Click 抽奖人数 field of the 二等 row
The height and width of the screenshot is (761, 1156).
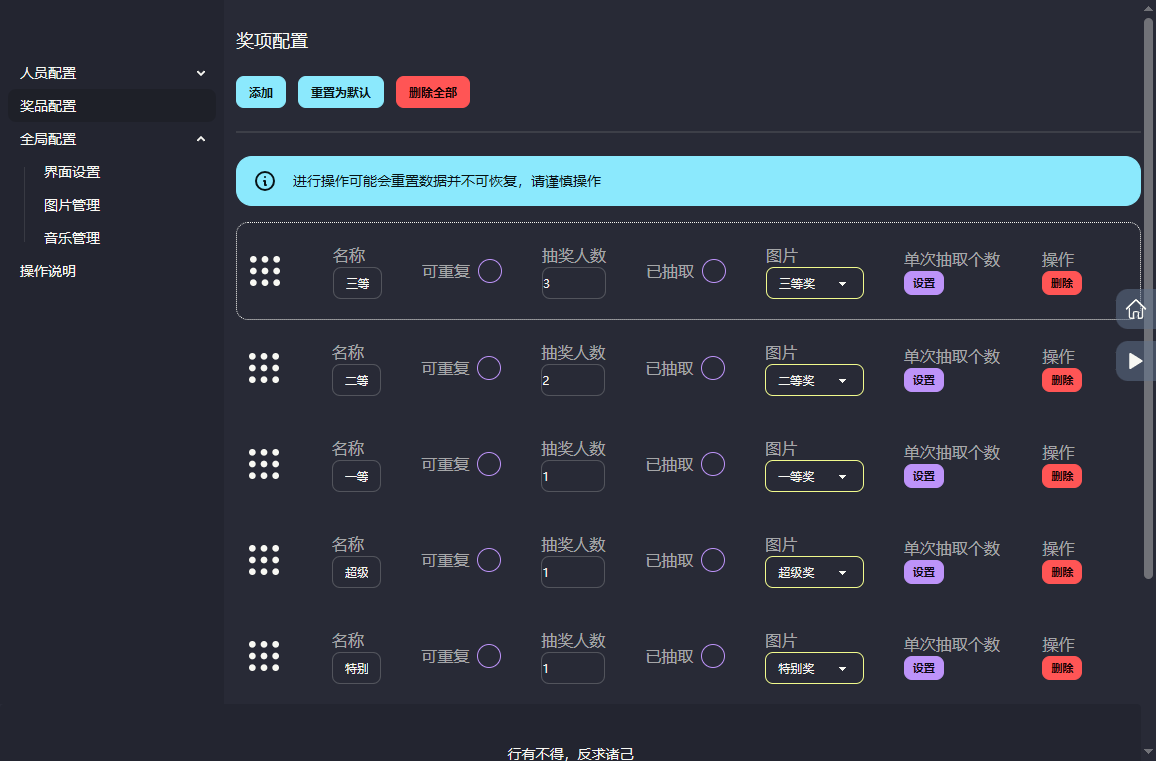[x=573, y=380]
